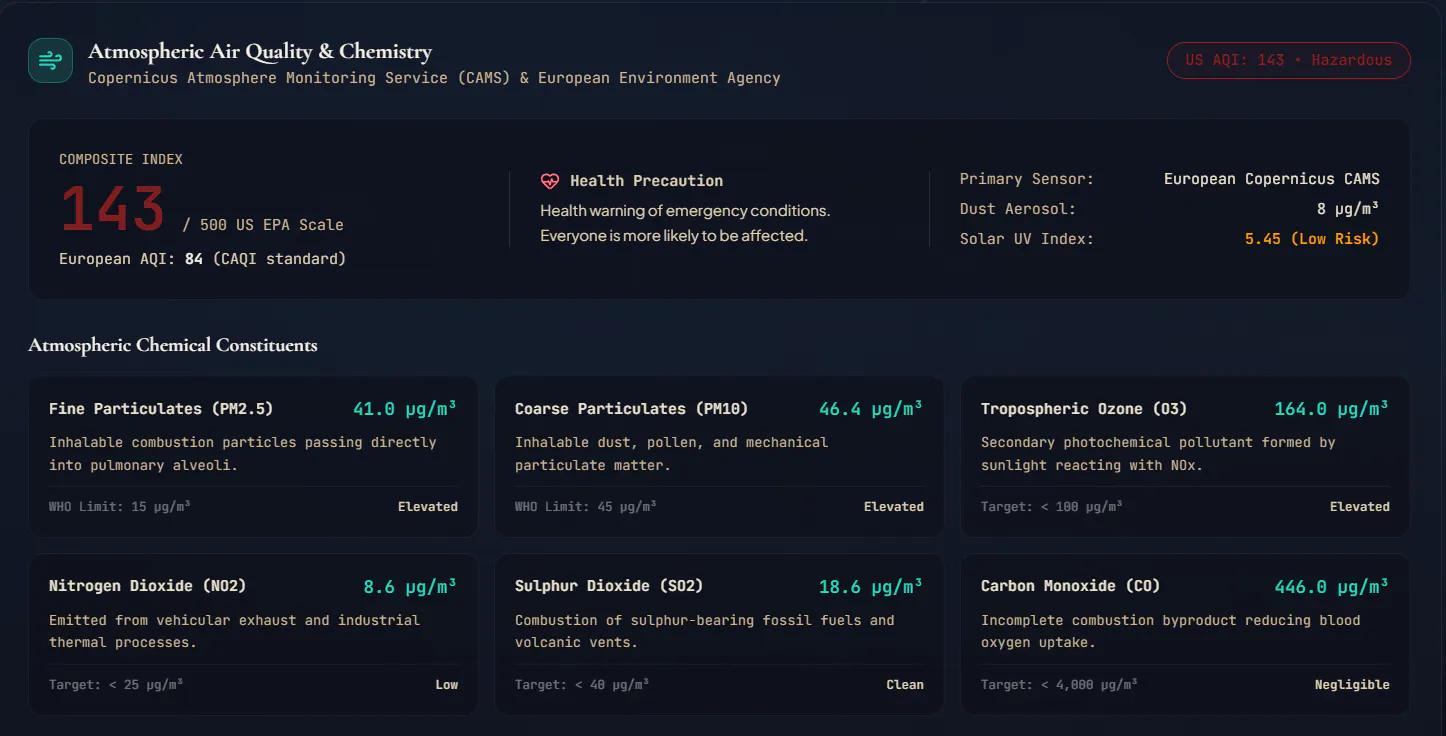Screen dimensions: 1446x736
Task: Click the SO2 reading 18.6 µg/m³
Action: pyautogui.click(x=871, y=587)
